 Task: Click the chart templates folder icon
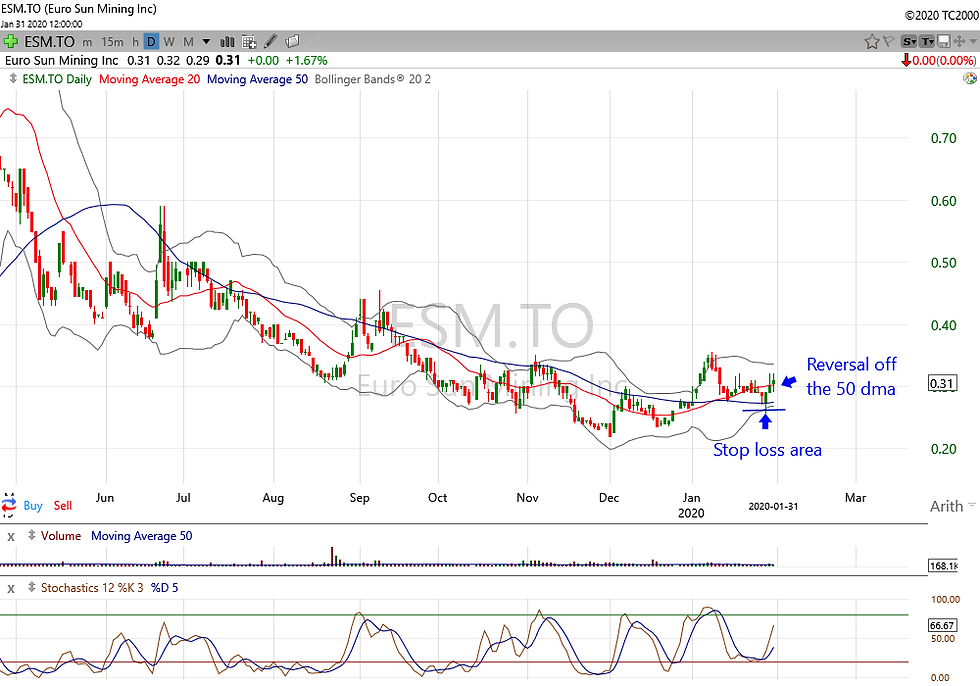pyautogui.click(x=292, y=42)
